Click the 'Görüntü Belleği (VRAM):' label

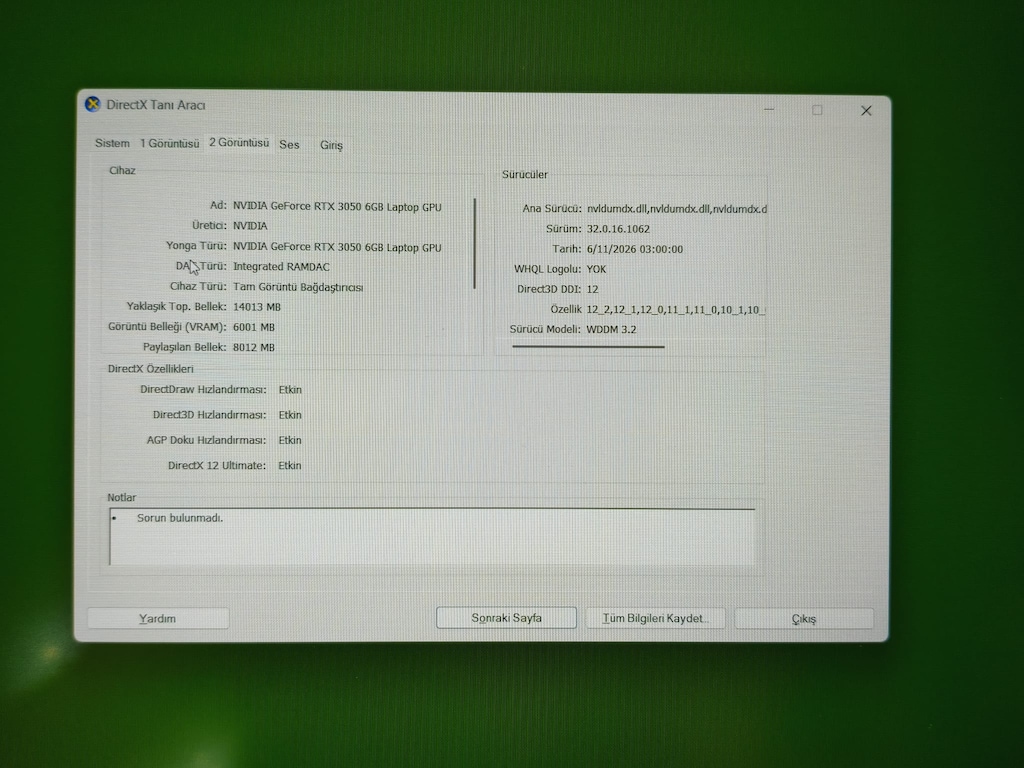tap(167, 327)
